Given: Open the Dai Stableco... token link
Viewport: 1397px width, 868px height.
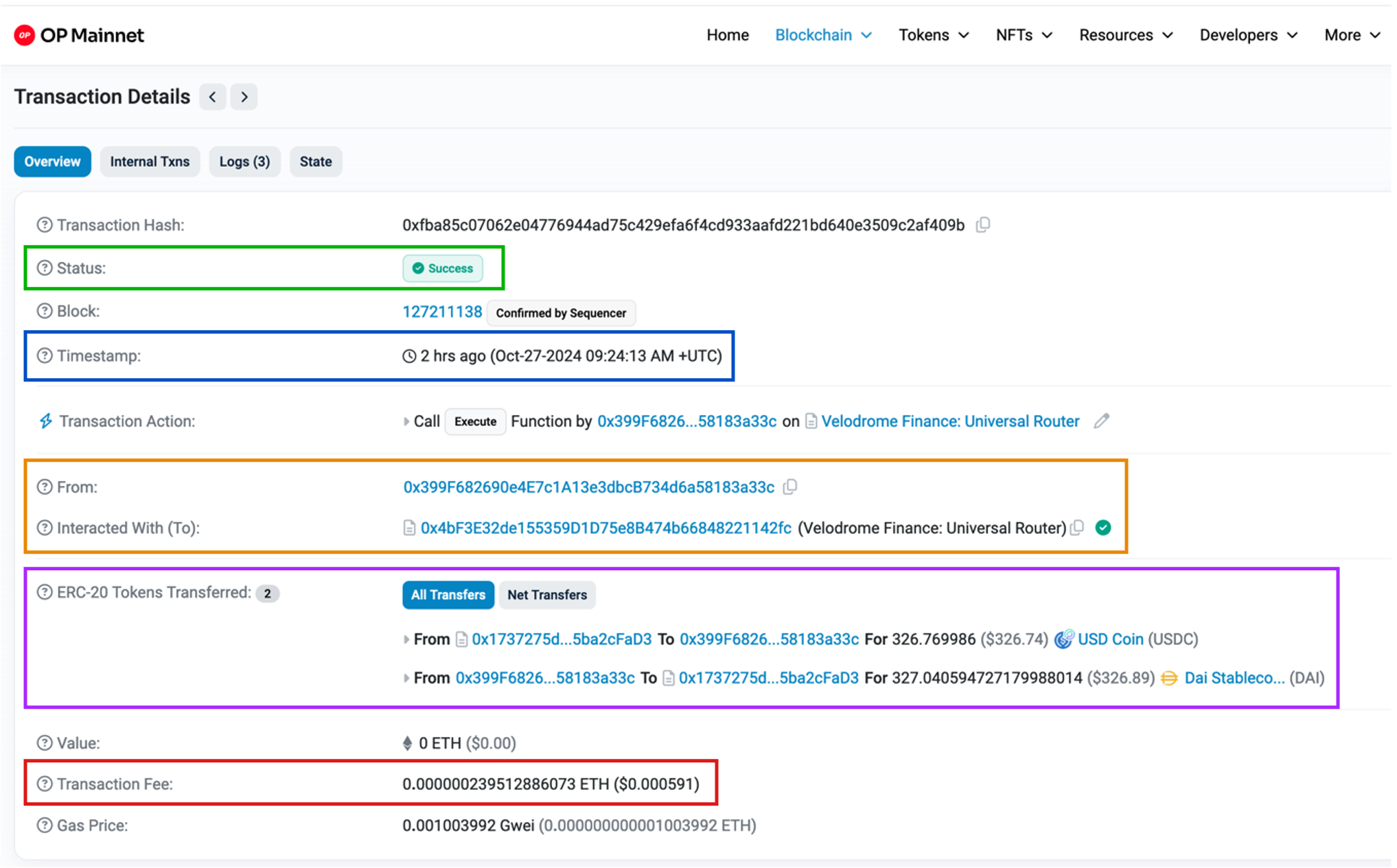Looking at the screenshot, I should (1234, 678).
